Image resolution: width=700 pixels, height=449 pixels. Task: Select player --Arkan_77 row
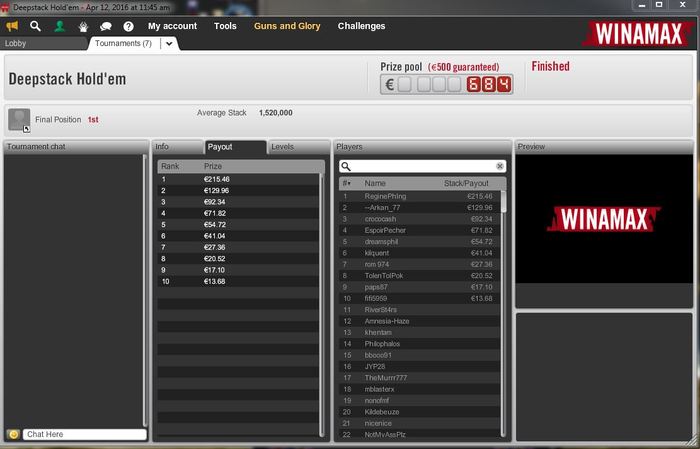pos(420,208)
